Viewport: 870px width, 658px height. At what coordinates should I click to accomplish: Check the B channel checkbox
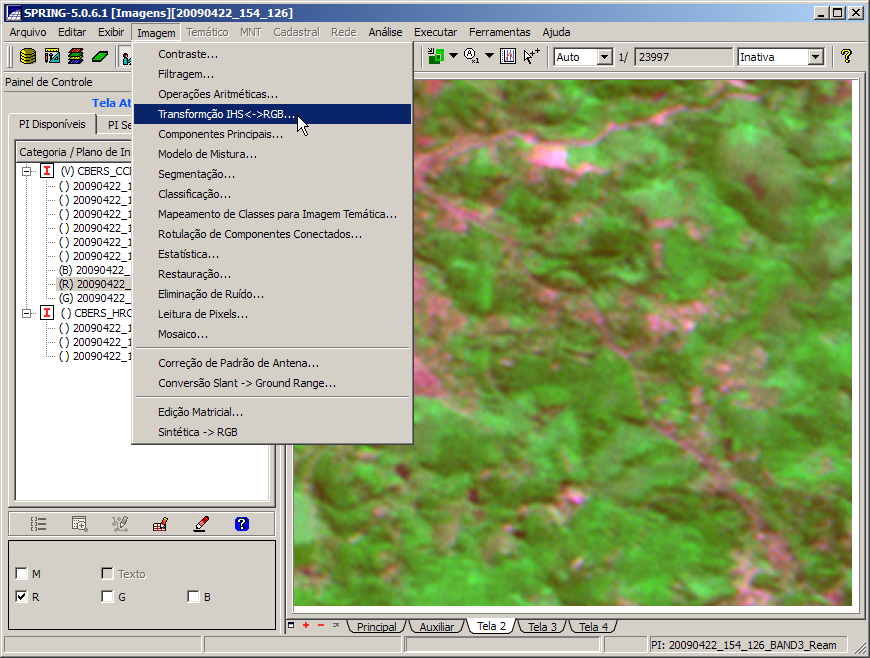click(193, 597)
